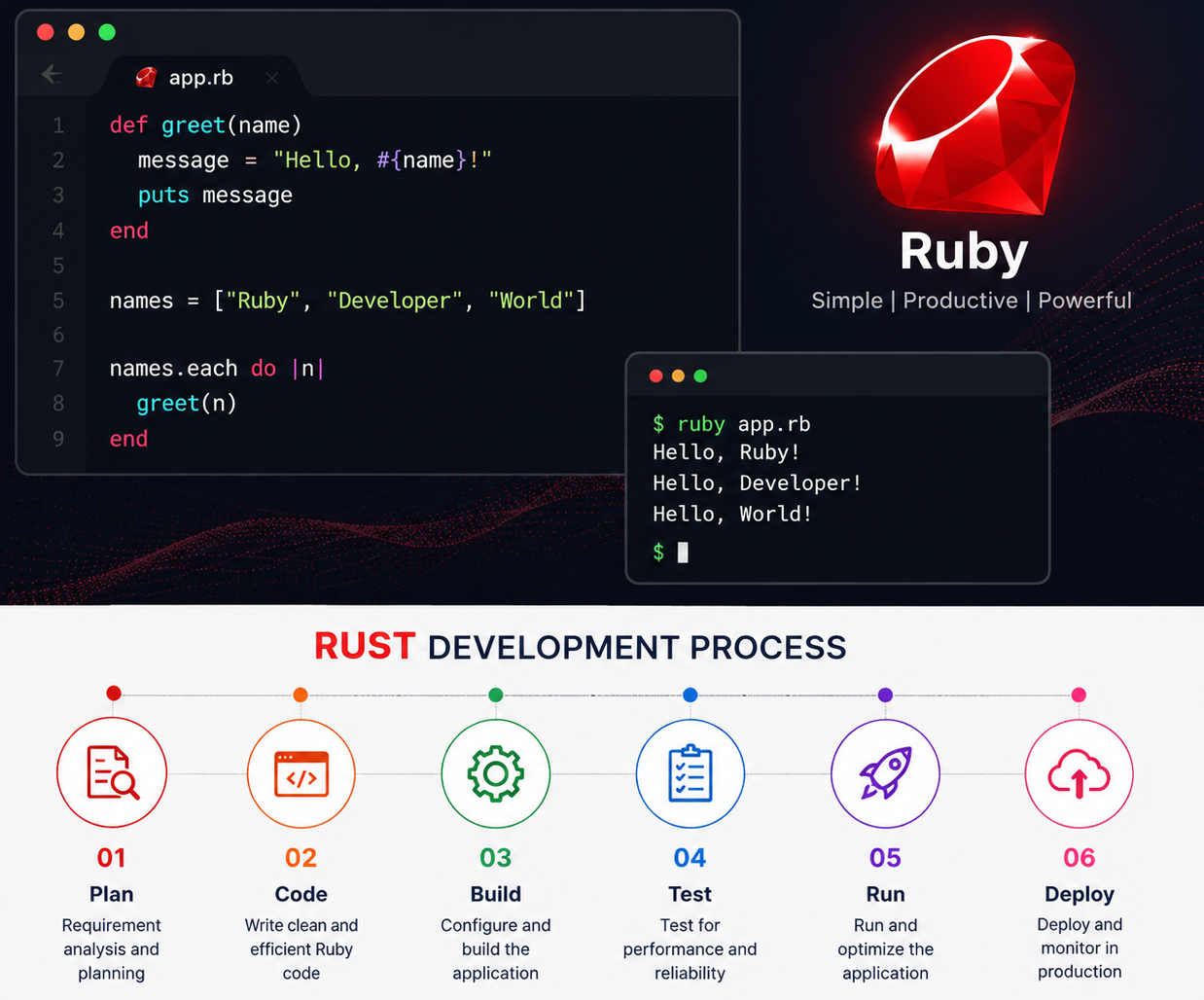Click the large red Ruby gem logo
The height and width of the screenshot is (1000, 1204).
pyautogui.click(x=975, y=125)
